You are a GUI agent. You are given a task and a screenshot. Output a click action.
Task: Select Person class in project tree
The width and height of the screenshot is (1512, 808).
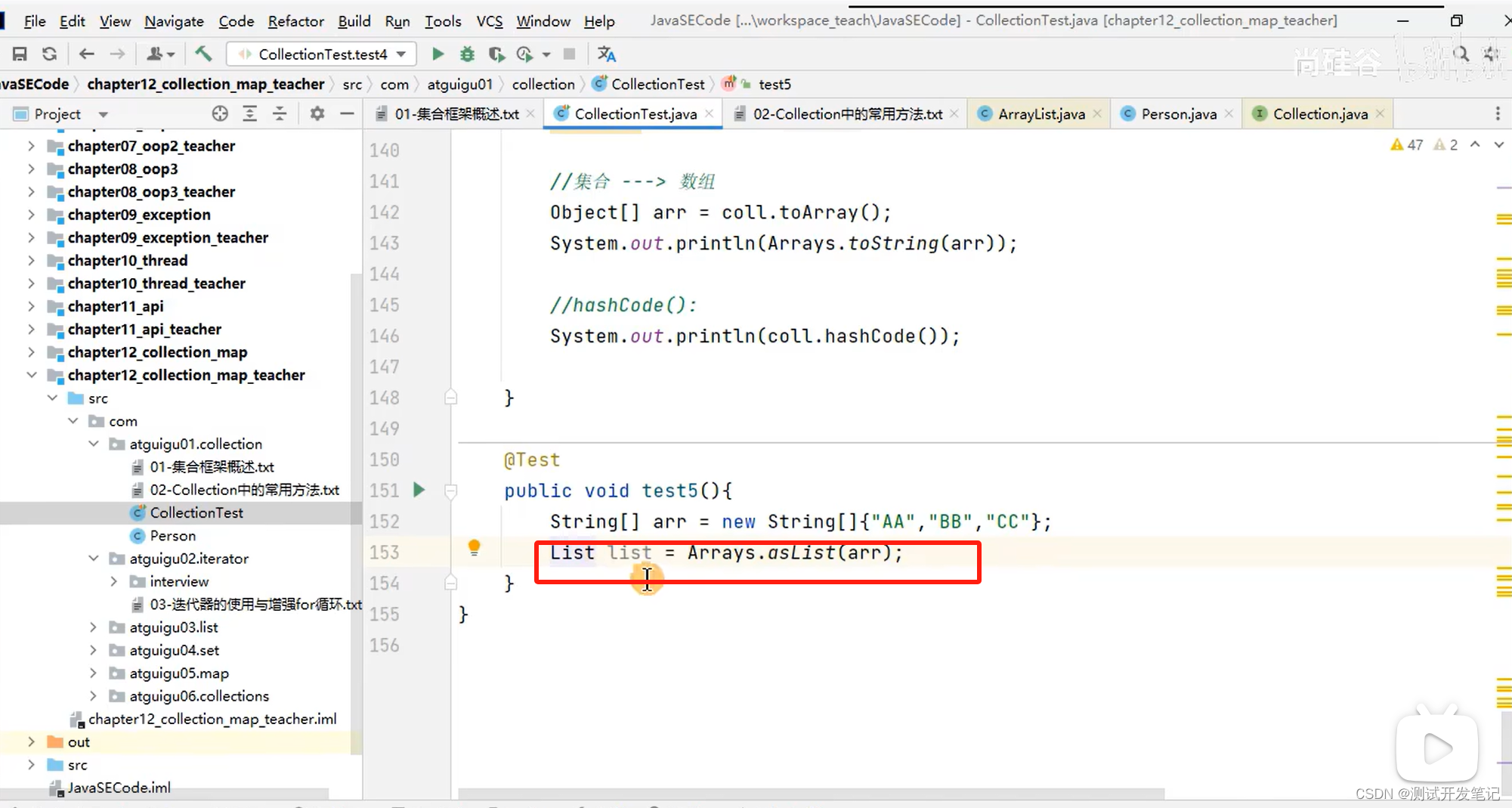point(172,535)
